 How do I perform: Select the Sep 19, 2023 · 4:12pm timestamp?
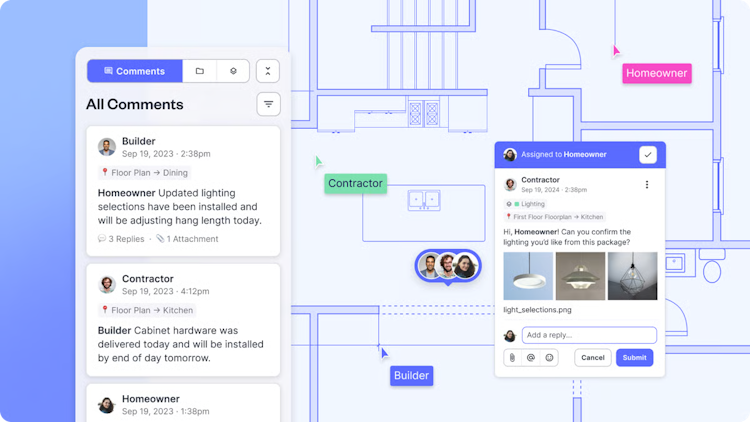pyautogui.click(x=165, y=291)
